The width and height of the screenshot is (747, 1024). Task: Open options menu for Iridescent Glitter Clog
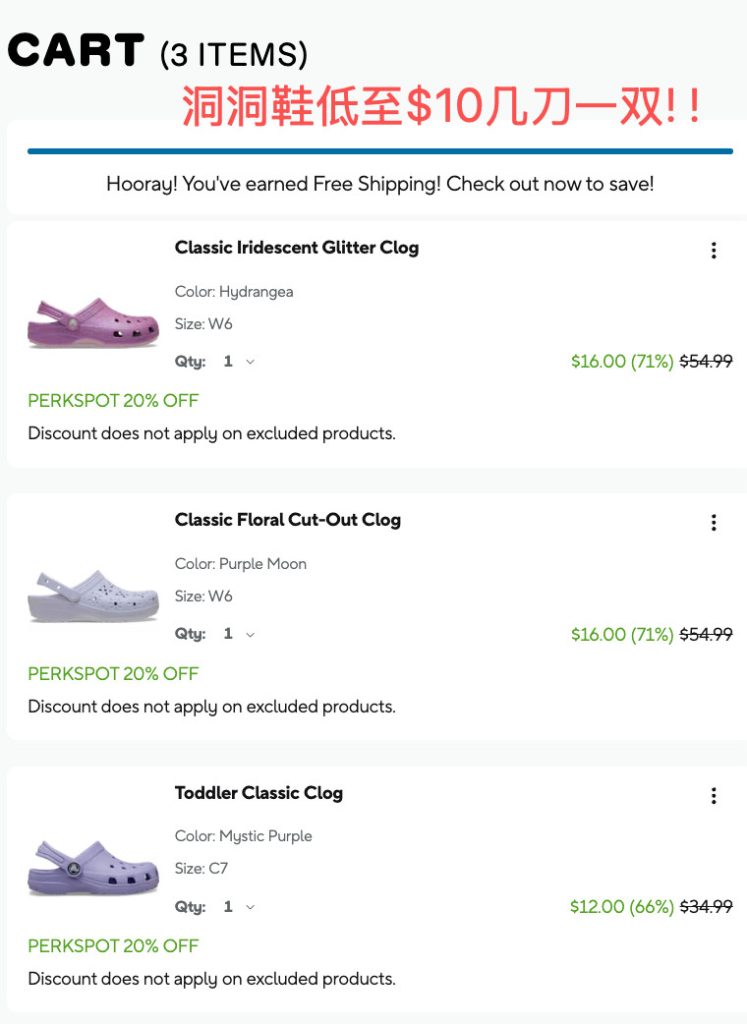[x=713, y=251]
